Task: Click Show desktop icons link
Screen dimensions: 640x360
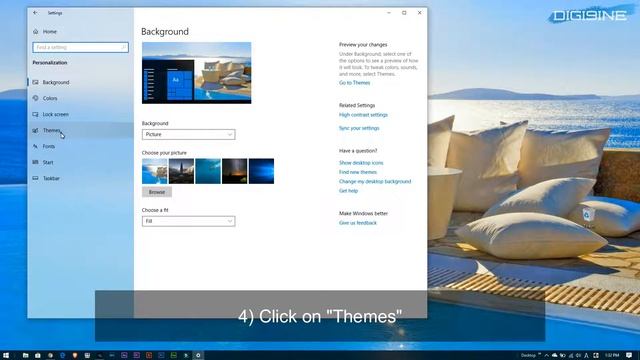Action: pyautogui.click(x=361, y=163)
